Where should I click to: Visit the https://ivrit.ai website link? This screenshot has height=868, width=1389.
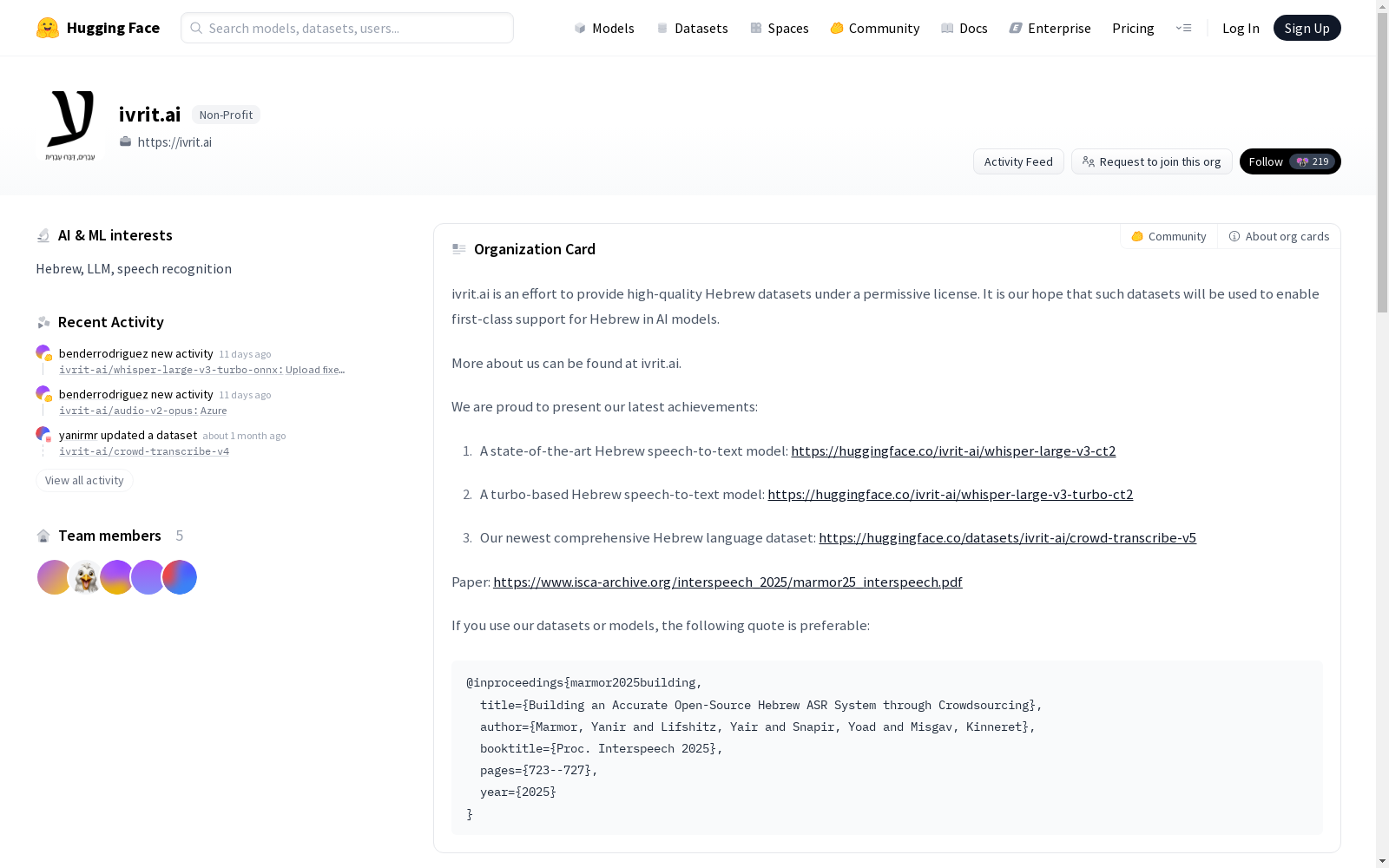(x=174, y=141)
